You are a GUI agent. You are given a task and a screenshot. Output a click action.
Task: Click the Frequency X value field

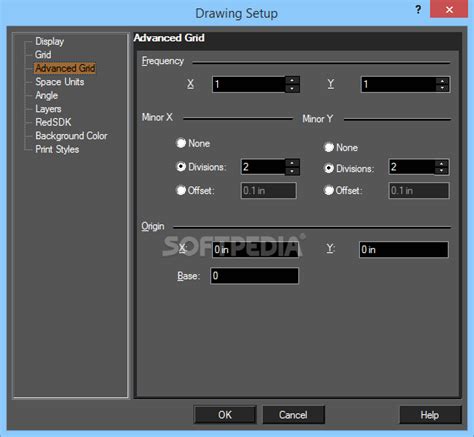pyautogui.click(x=249, y=84)
